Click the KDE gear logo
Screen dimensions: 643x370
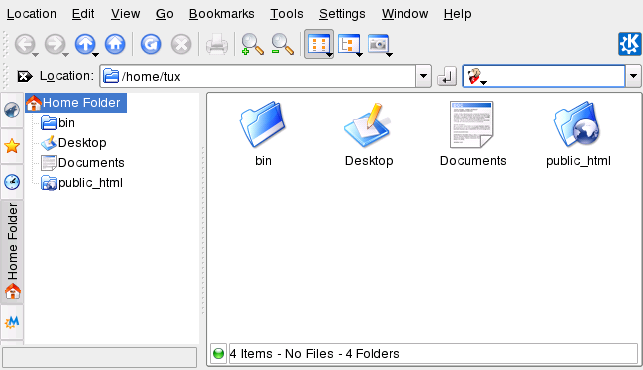pos(629,43)
